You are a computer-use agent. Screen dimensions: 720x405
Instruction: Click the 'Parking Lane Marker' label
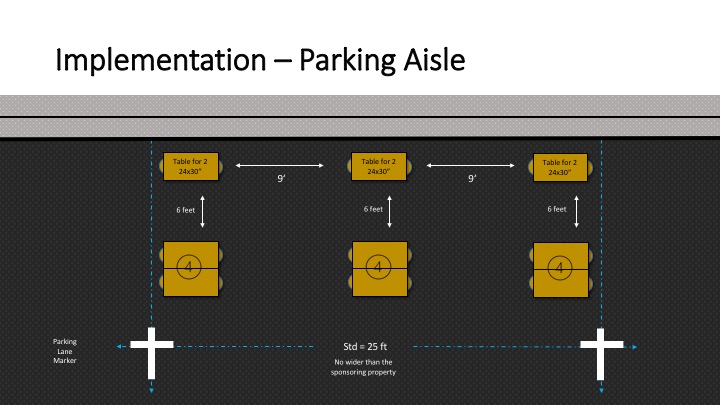coord(64,351)
